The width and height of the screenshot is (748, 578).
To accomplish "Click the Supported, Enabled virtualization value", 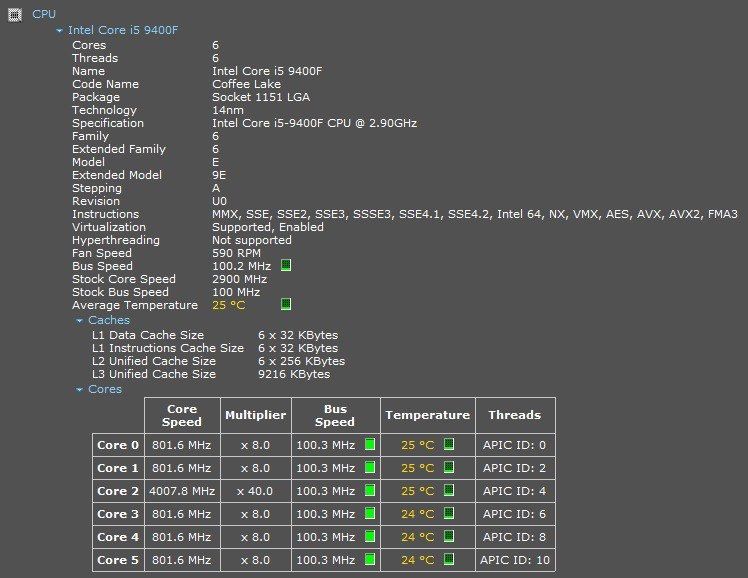I will pyautogui.click(x=268, y=227).
